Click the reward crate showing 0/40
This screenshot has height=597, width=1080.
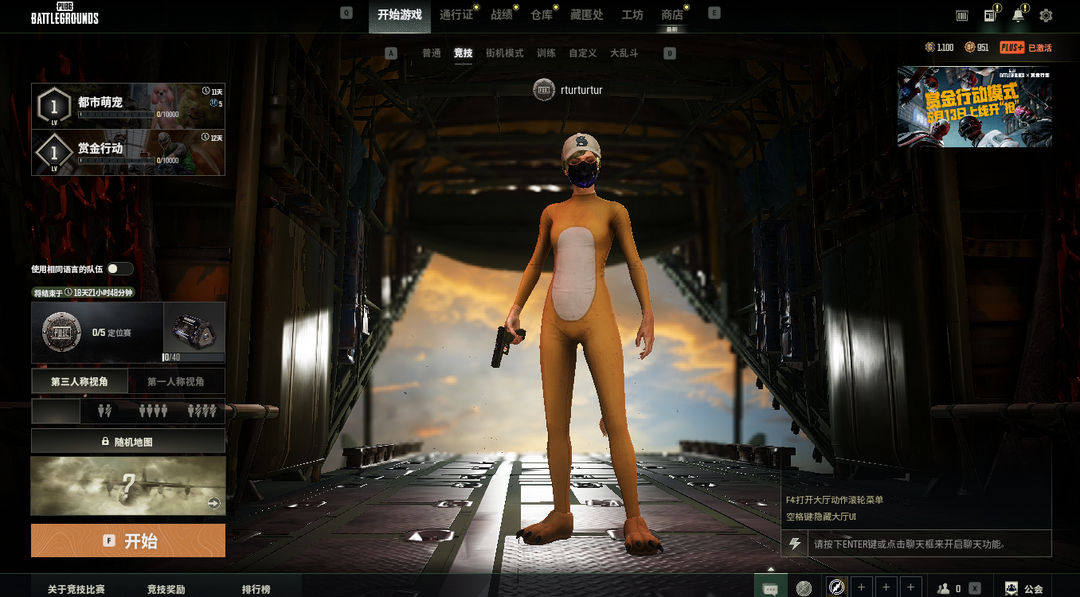194,331
